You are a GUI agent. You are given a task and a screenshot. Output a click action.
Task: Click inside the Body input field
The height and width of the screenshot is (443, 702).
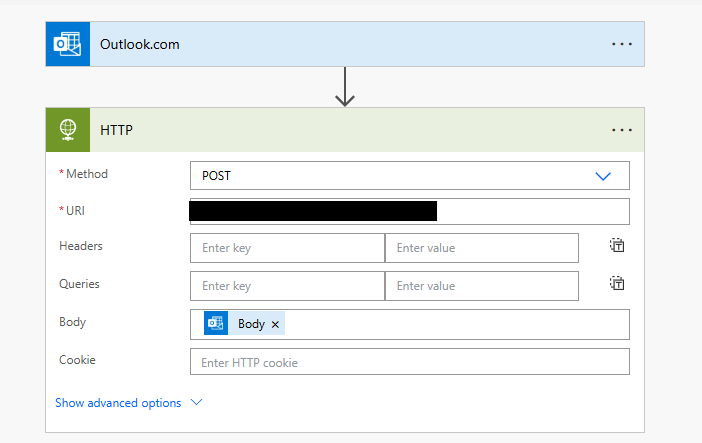410,324
